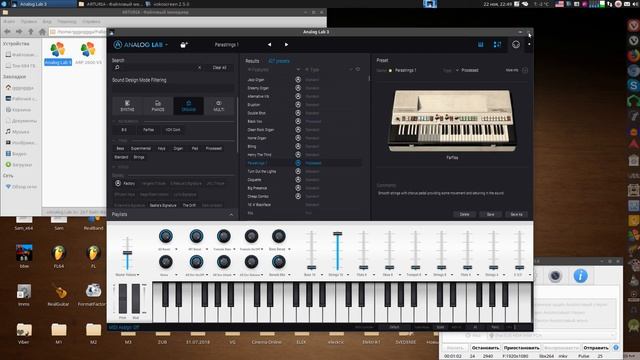This screenshot has width=640, height=360.
Task: Click the round Arturia icon in top-right header
Action: click(x=516, y=44)
